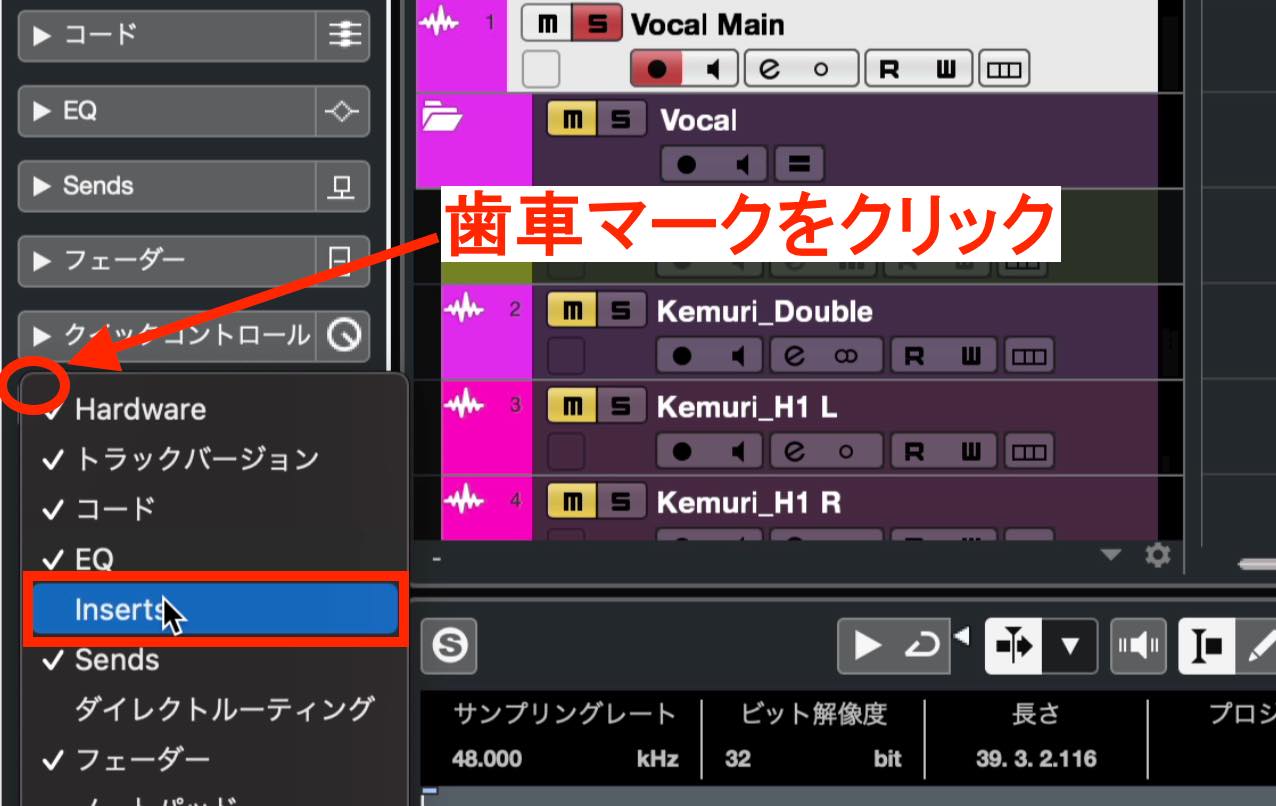The width and height of the screenshot is (1276, 806).
Task: Show lanes on Vocal Main track
Action: 1004,70
